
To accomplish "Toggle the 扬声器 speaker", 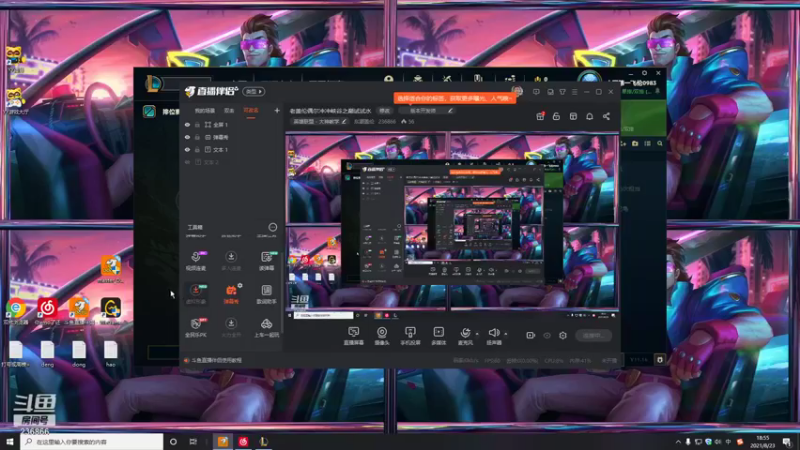I will click(493, 336).
